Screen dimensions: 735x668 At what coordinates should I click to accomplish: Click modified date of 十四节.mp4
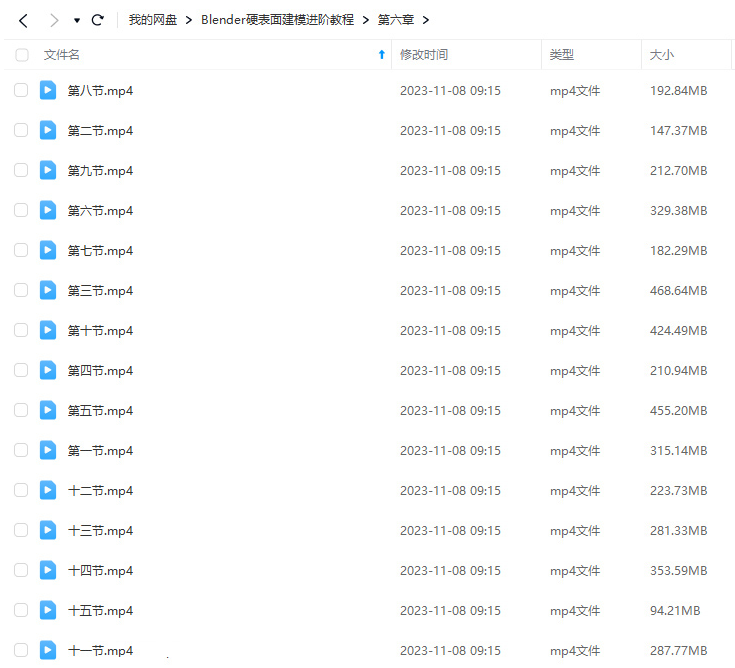(x=450, y=570)
